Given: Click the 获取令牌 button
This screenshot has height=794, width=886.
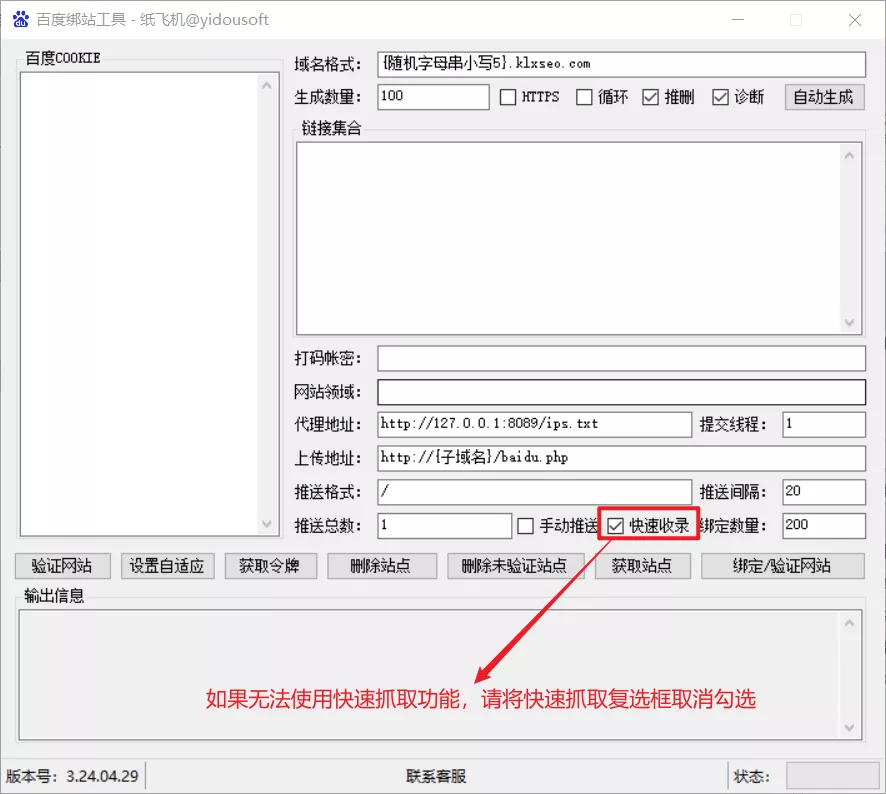Looking at the screenshot, I should click(271, 566).
